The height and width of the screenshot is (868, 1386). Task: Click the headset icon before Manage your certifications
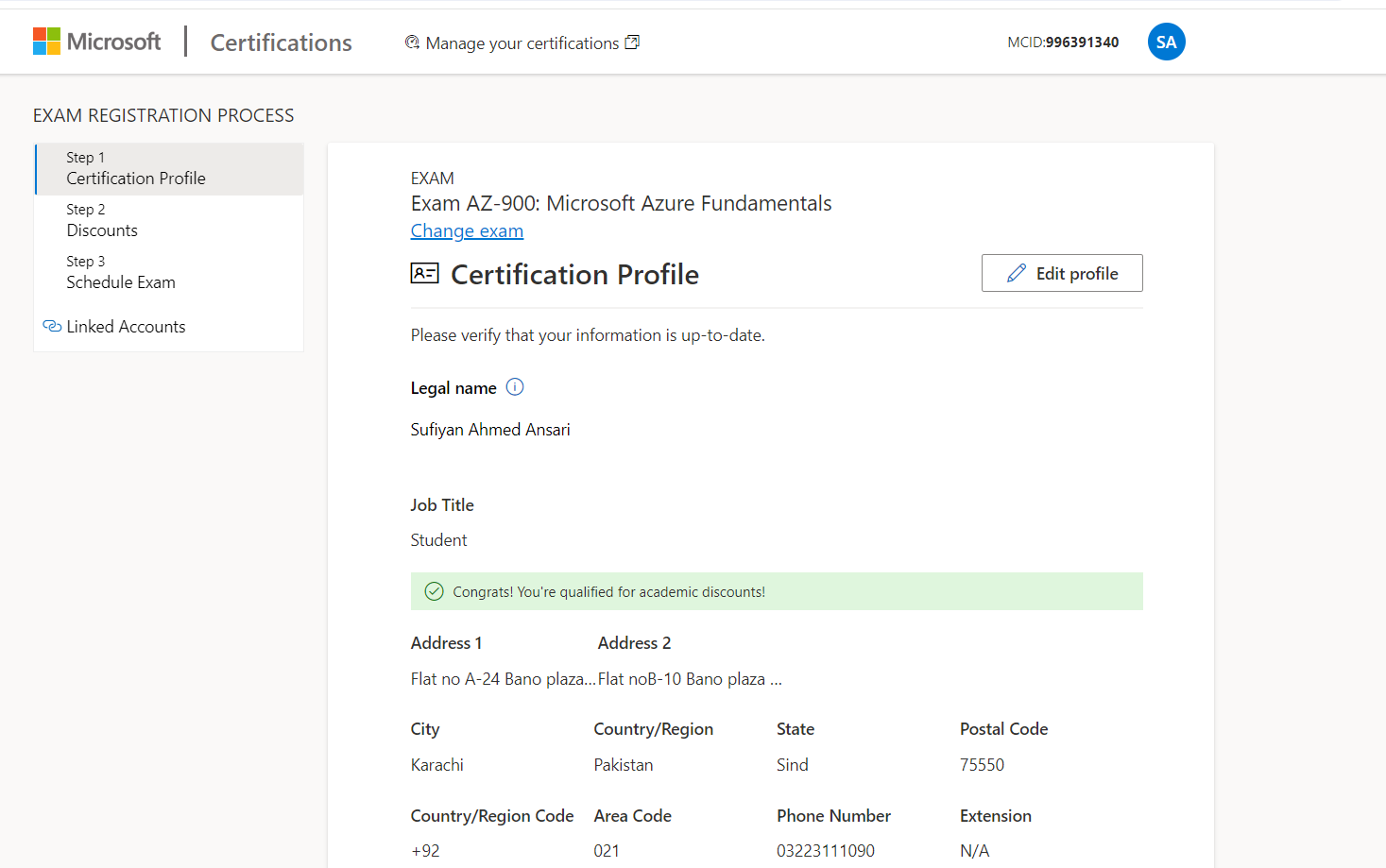(x=411, y=43)
